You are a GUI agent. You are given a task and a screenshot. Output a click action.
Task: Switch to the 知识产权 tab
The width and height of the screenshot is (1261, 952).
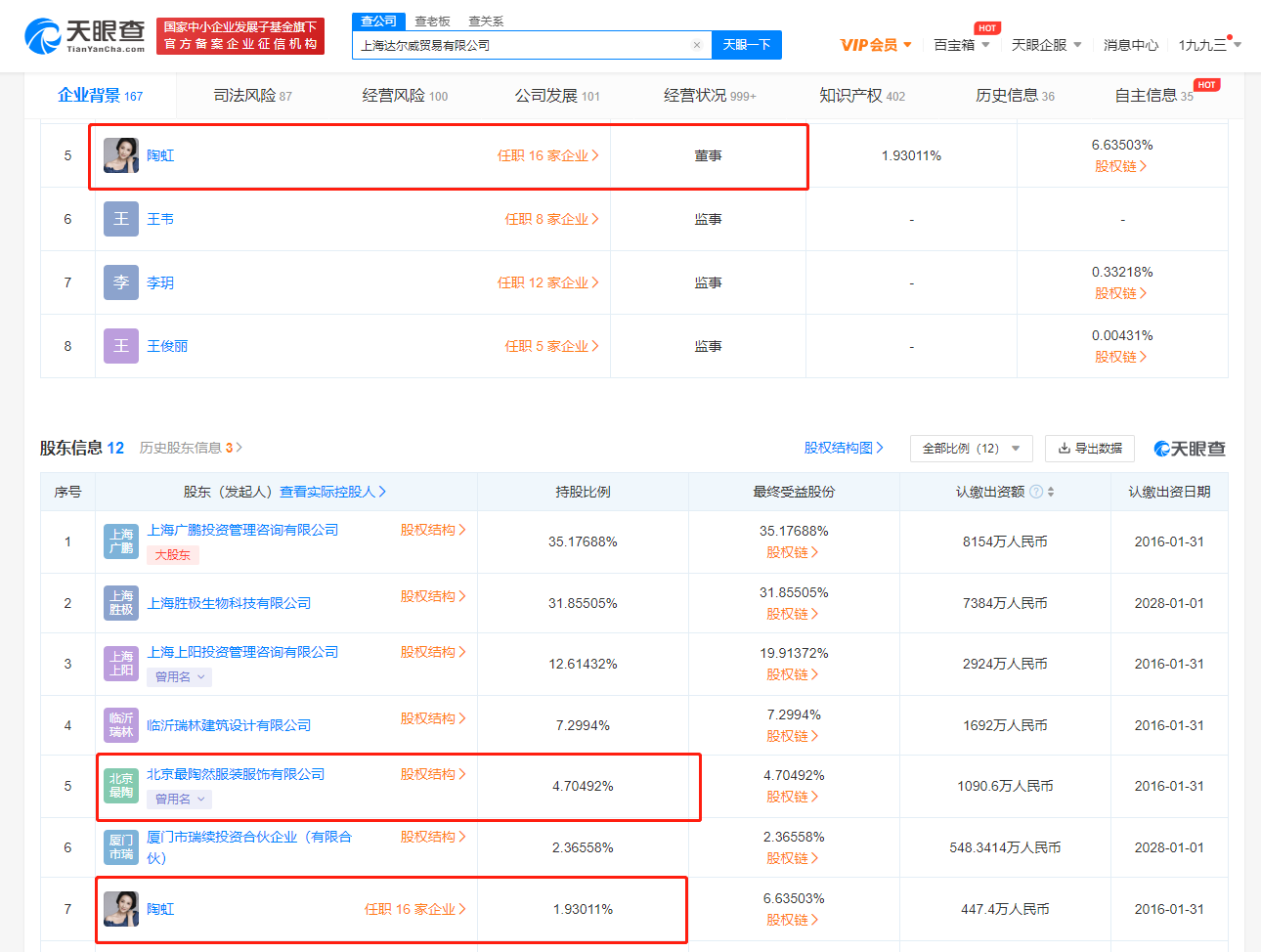click(x=861, y=96)
